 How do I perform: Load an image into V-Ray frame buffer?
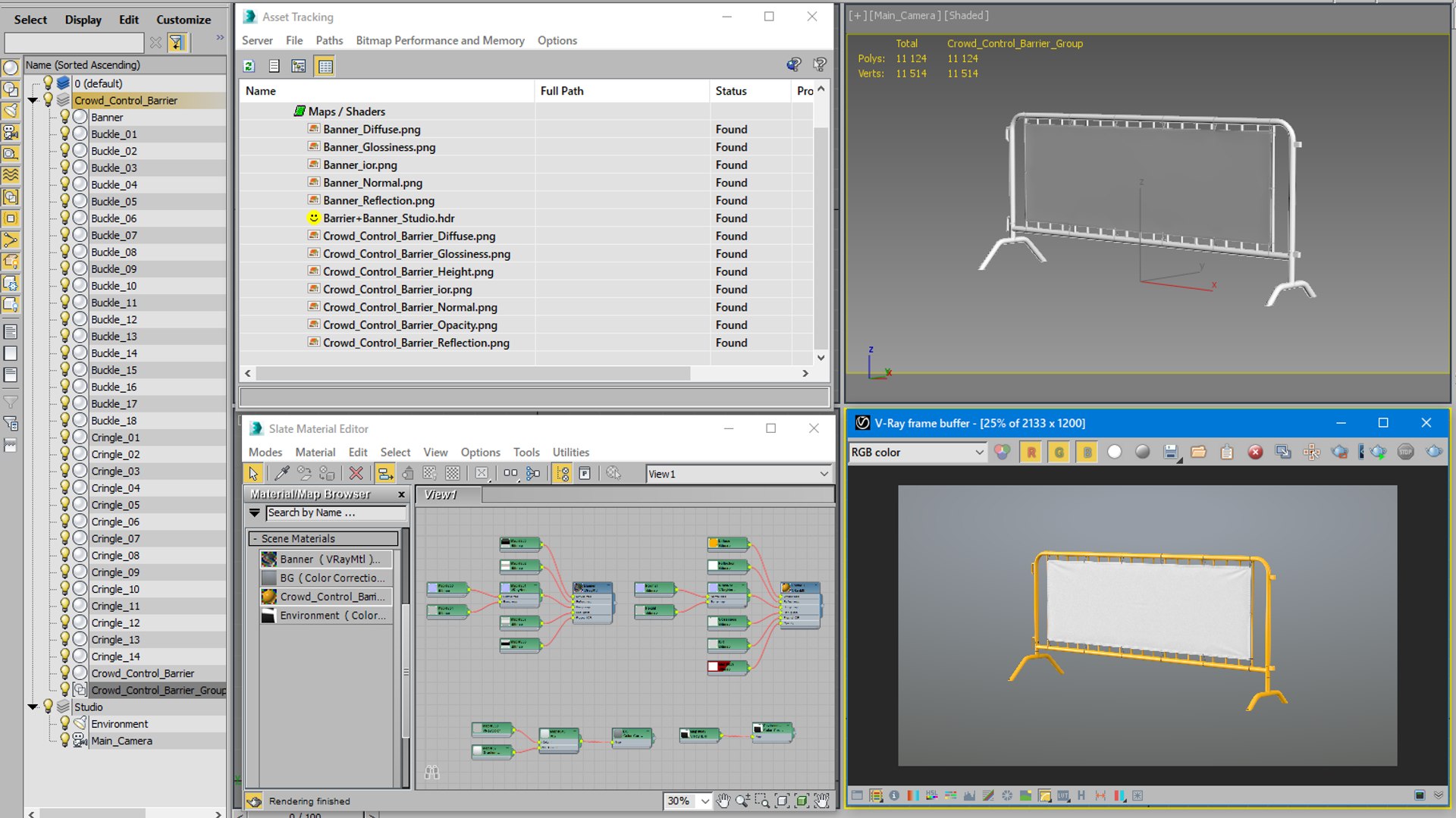[1198, 453]
